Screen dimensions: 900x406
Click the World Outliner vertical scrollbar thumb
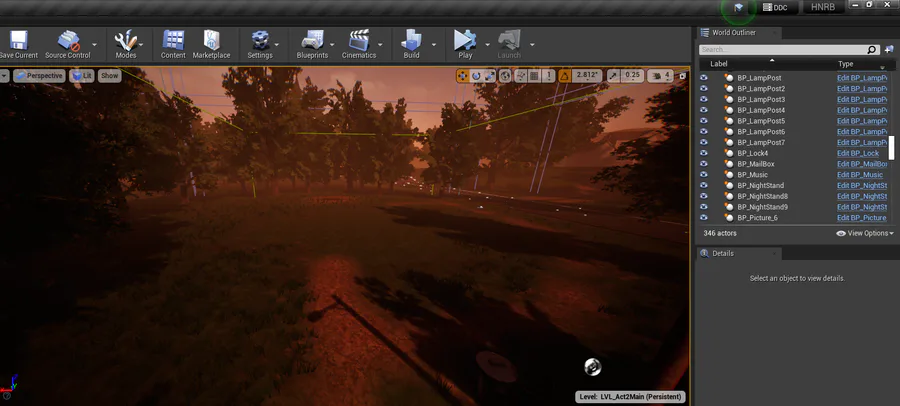pyautogui.click(x=891, y=148)
